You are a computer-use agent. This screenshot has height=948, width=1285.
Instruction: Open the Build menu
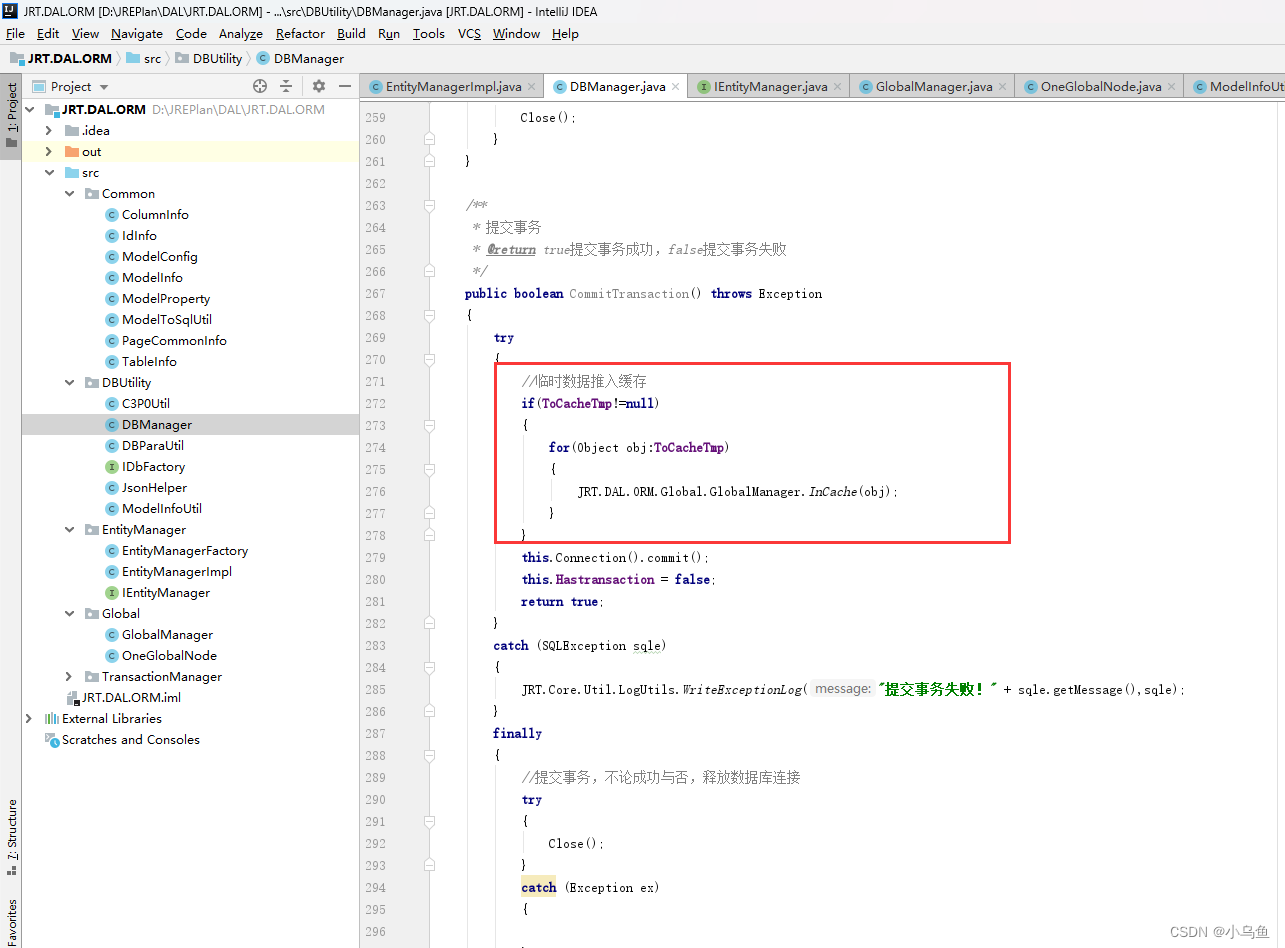[352, 33]
